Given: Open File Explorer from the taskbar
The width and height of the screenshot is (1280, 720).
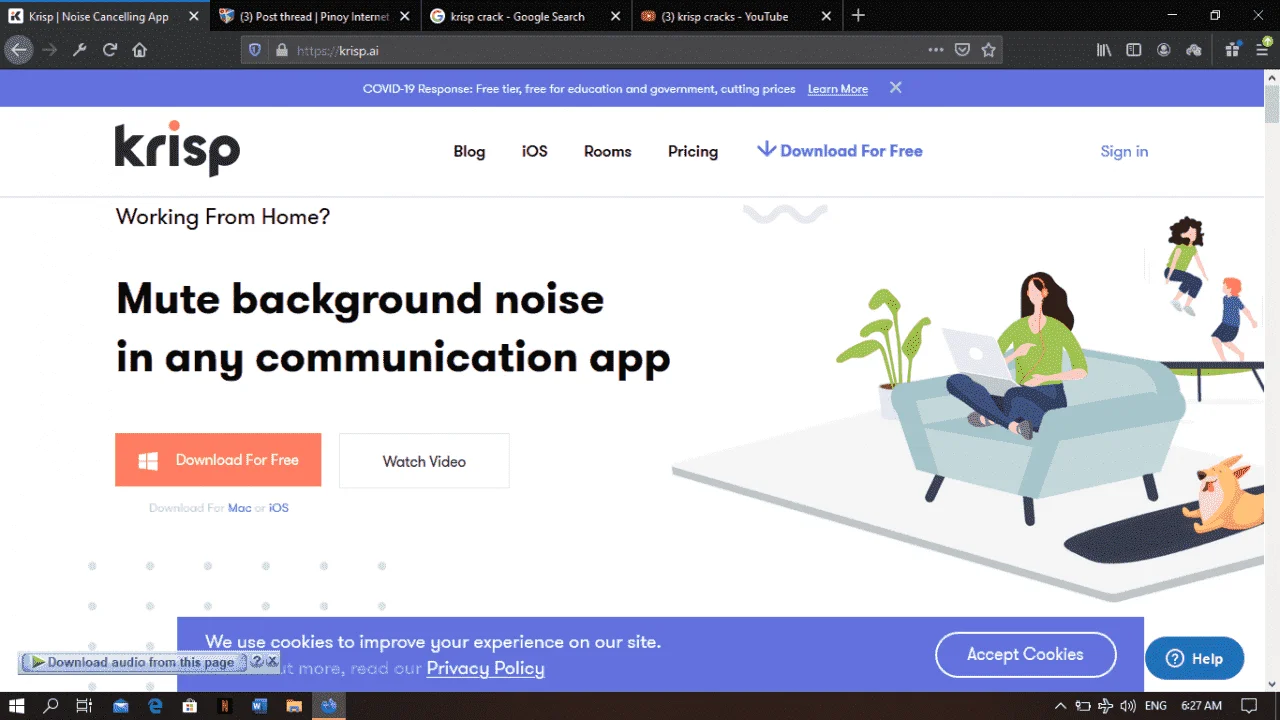Looking at the screenshot, I should click(294, 706).
